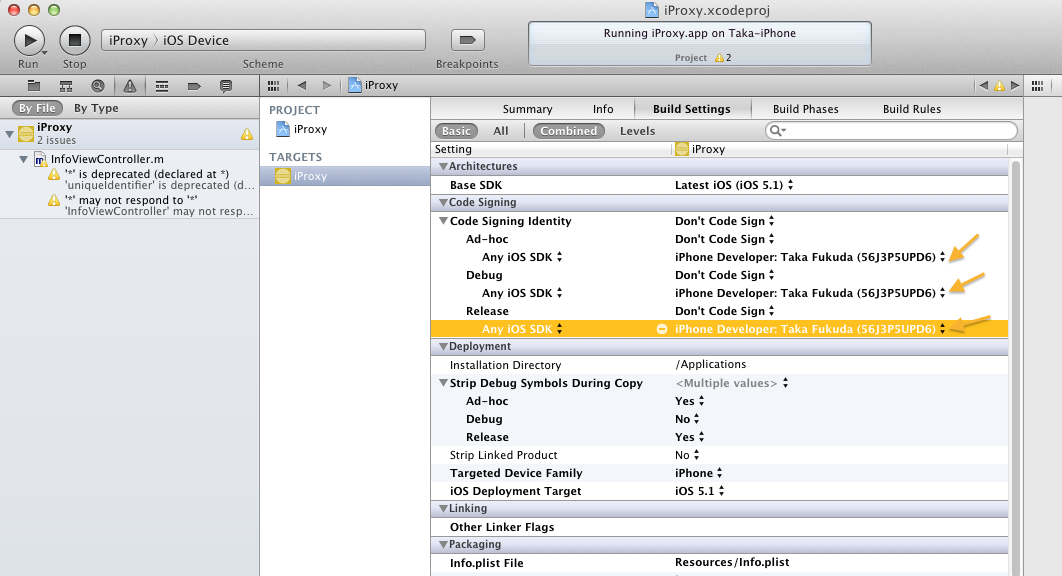This screenshot has width=1062, height=576.
Task: Collapse the iProxy issues group
Action: 9,134
